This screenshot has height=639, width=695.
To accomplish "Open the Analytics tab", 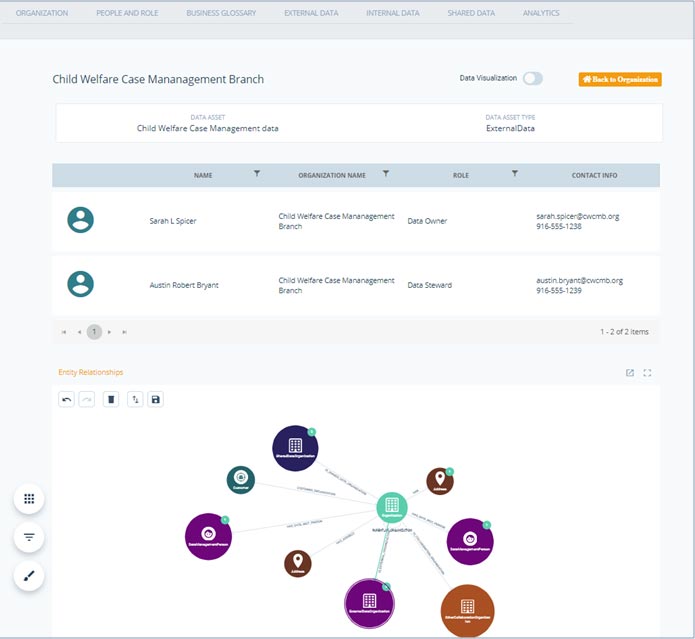I will (541, 13).
